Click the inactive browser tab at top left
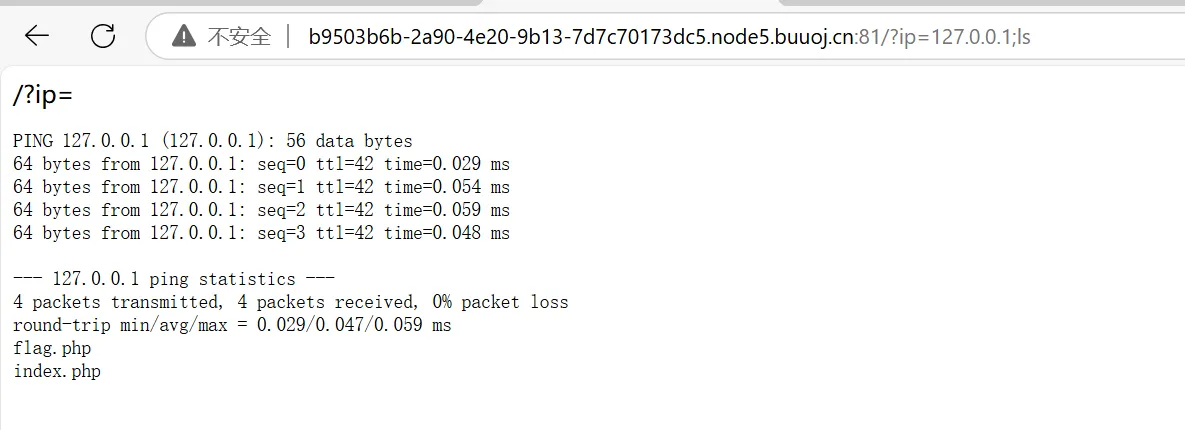This screenshot has height=430, width=1185. [240, 3]
